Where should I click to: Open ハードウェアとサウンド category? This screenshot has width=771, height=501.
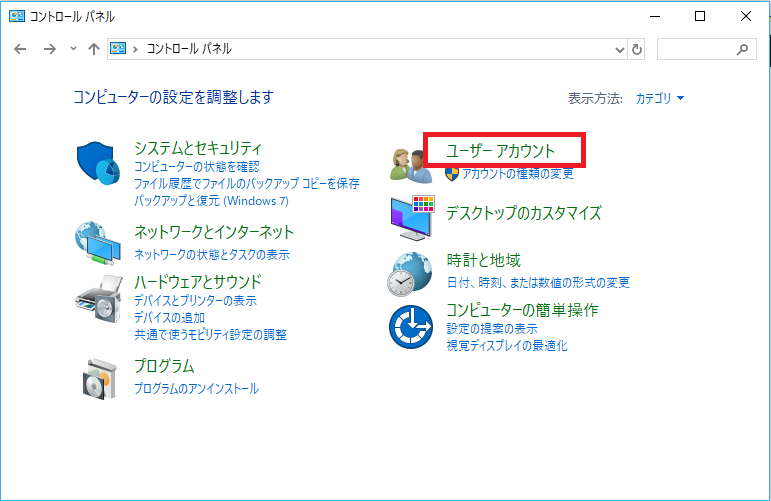coord(198,282)
